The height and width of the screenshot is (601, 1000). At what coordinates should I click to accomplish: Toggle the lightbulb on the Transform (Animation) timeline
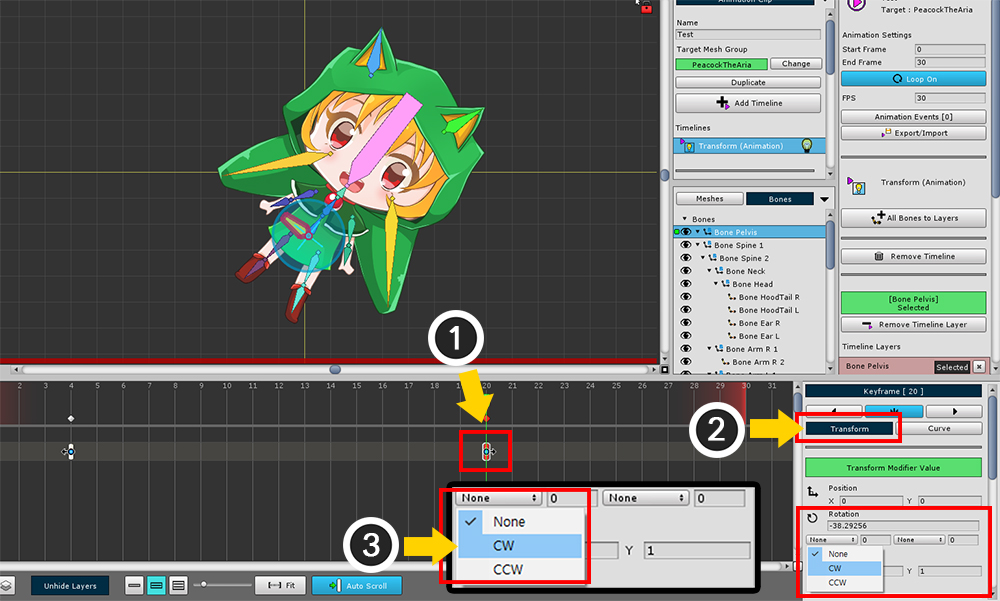[807, 146]
